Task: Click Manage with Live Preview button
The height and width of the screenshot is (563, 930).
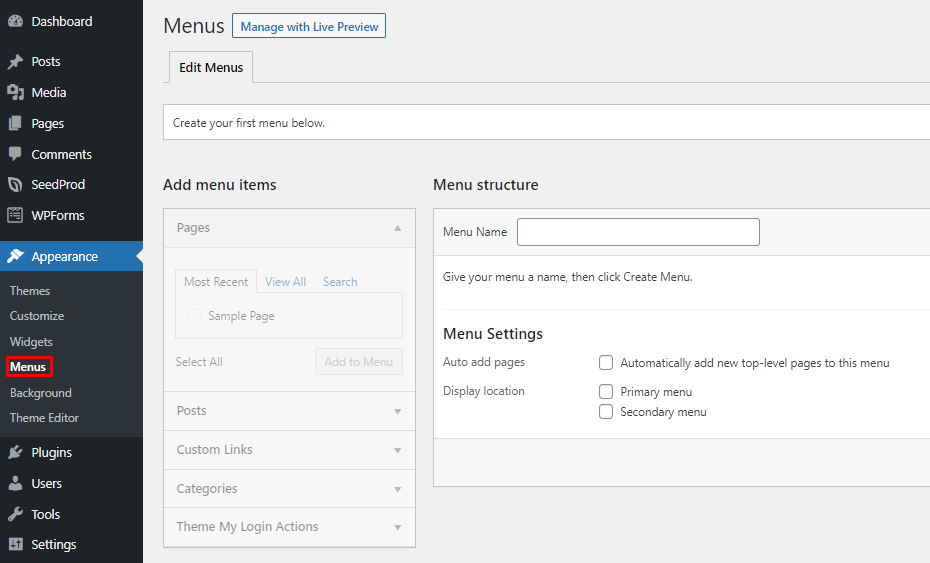Action: point(308,27)
